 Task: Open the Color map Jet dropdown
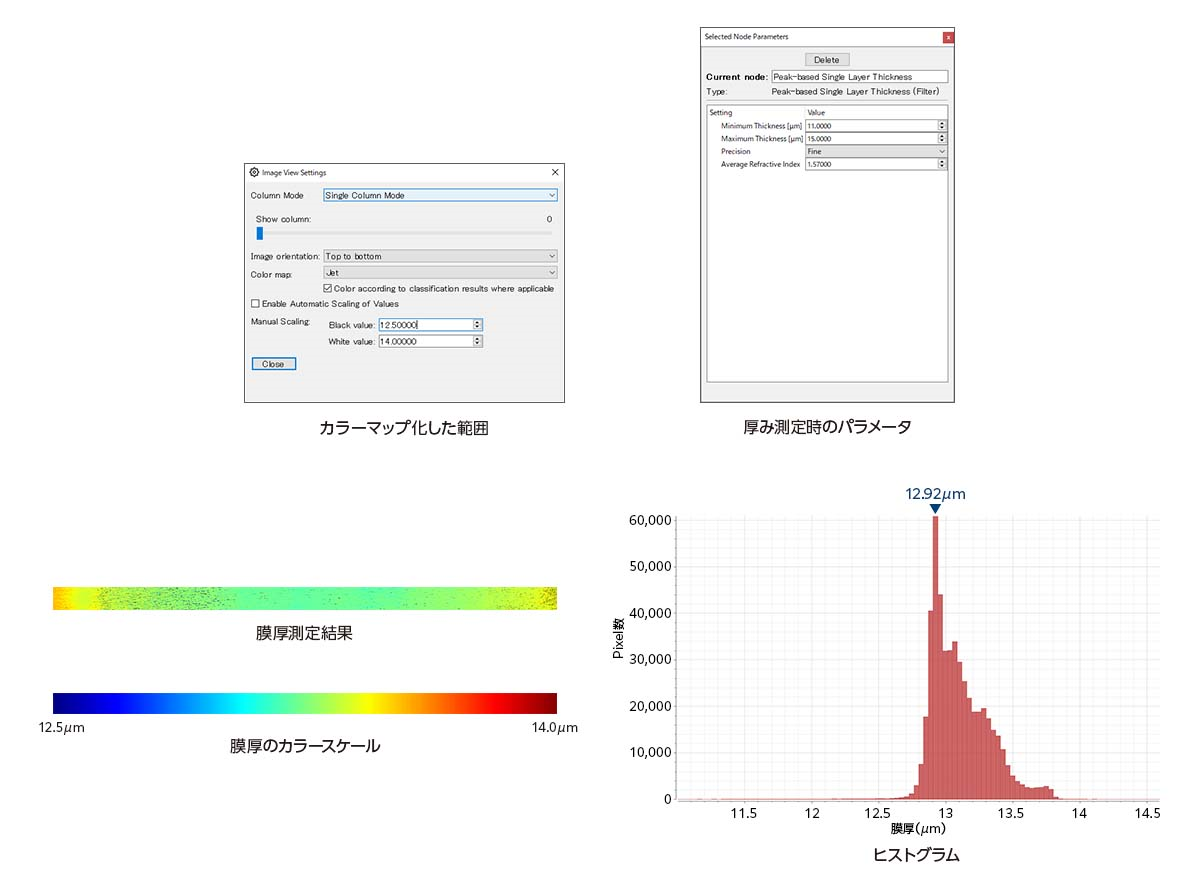440,272
